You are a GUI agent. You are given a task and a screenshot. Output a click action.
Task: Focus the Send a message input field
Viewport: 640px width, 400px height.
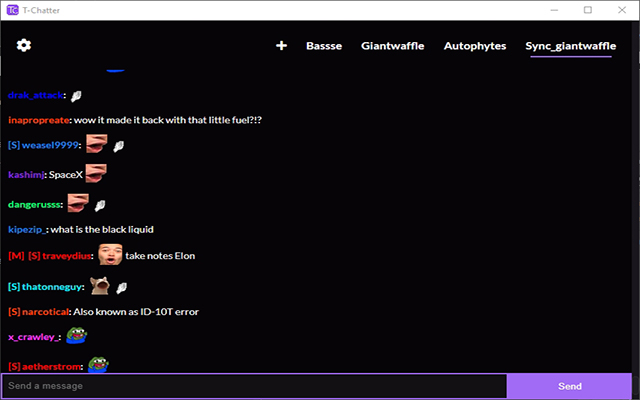tap(254, 386)
